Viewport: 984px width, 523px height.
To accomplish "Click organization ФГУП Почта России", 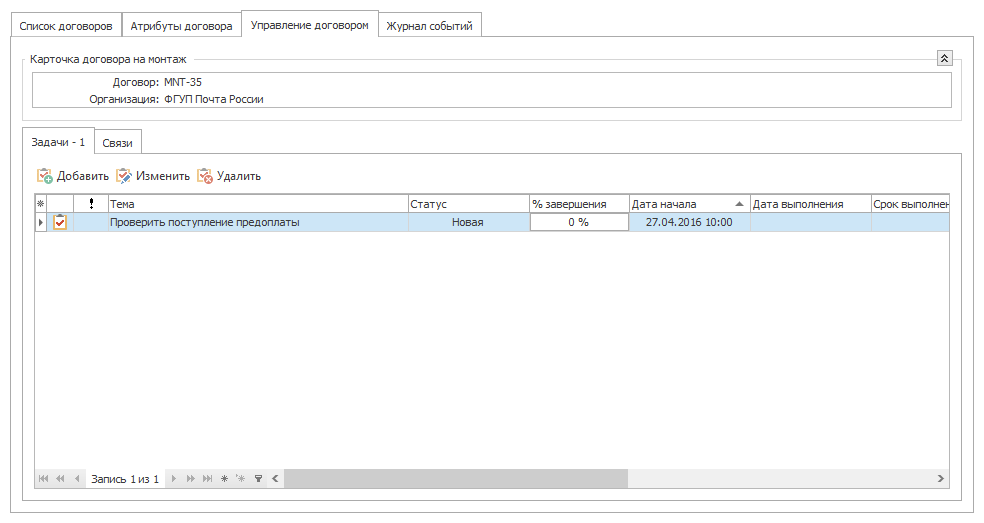I will click(213, 99).
